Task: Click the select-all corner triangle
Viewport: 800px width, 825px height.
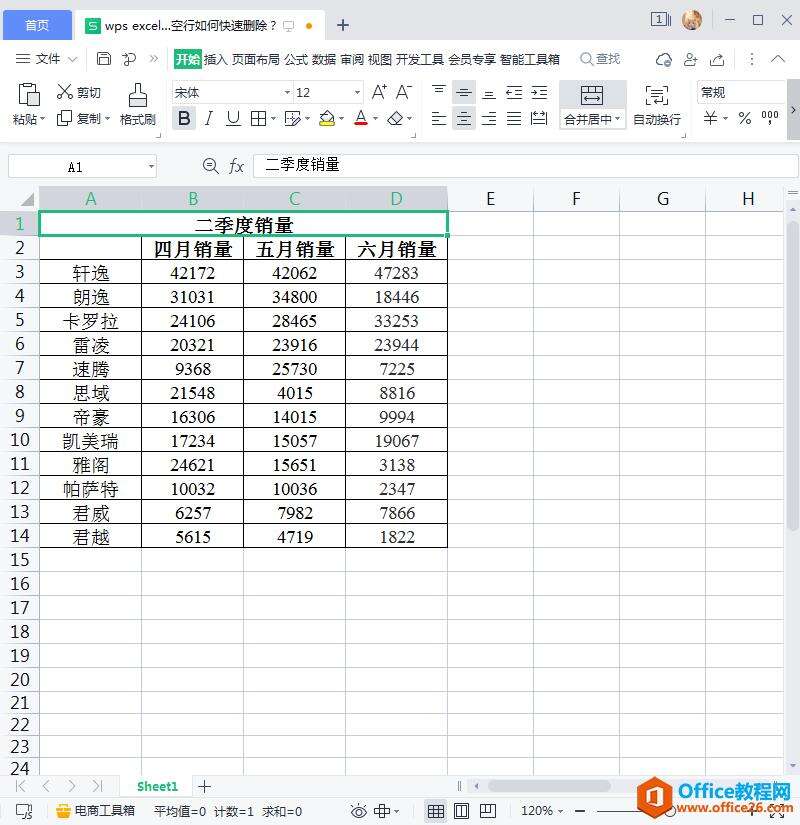Action: coord(27,199)
